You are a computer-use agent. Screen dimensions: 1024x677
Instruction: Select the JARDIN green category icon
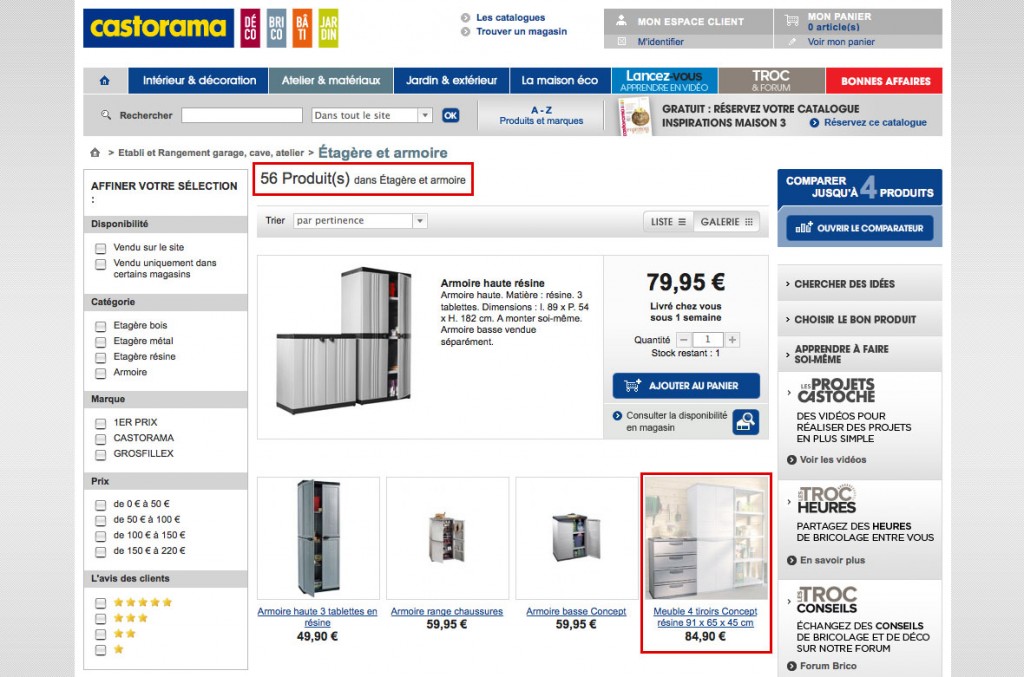pyautogui.click(x=328, y=28)
